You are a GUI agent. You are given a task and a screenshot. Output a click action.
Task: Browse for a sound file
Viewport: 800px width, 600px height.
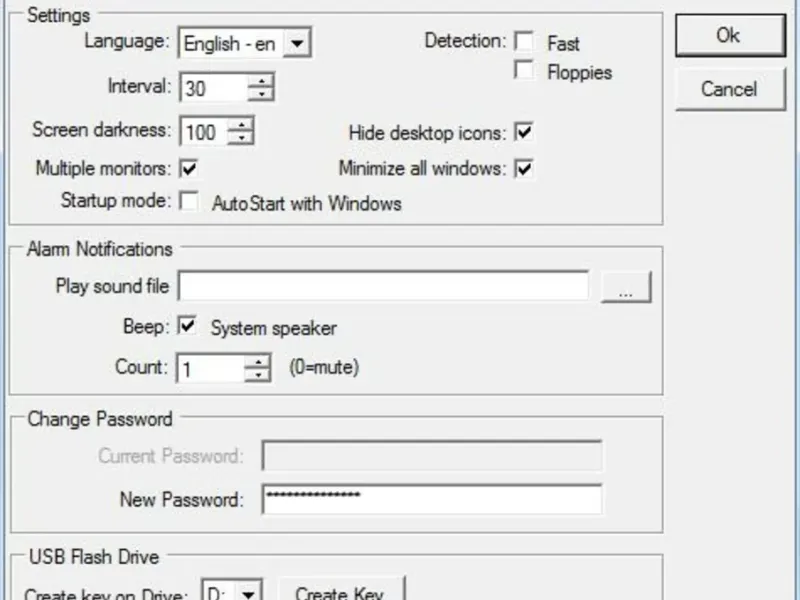[626, 287]
